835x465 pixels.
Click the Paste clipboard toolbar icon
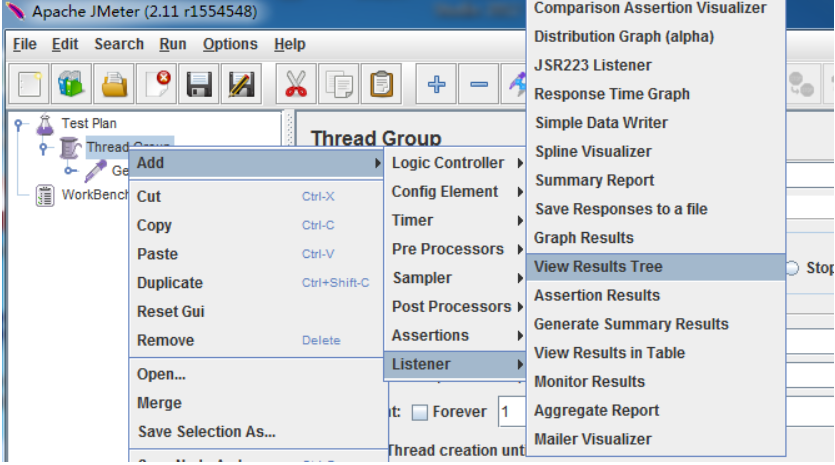[381, 84]
